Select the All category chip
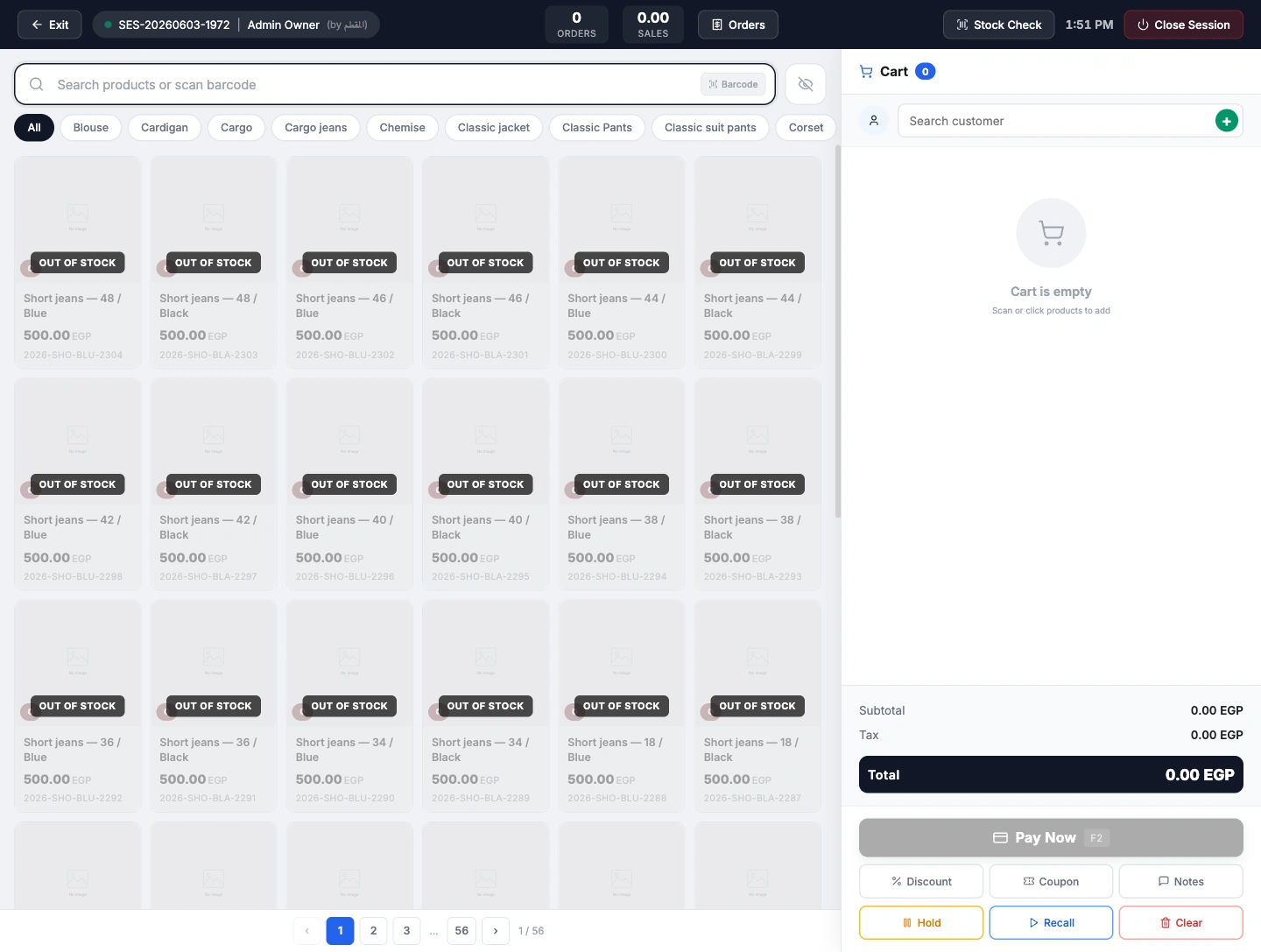Viewport: 1261px width, 952px height. (x=34, y=127)
